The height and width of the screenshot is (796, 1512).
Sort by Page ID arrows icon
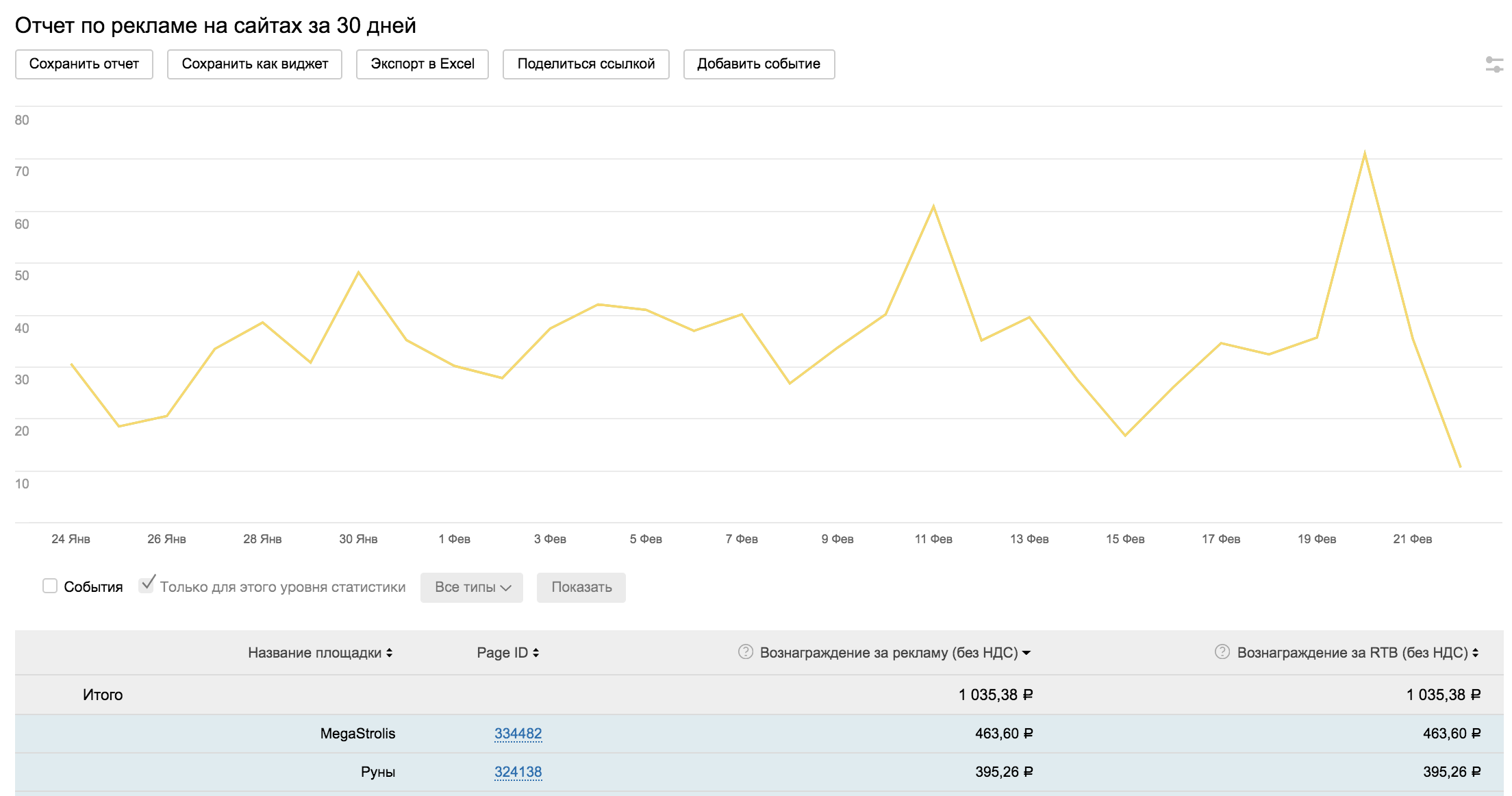click(536, 653)
